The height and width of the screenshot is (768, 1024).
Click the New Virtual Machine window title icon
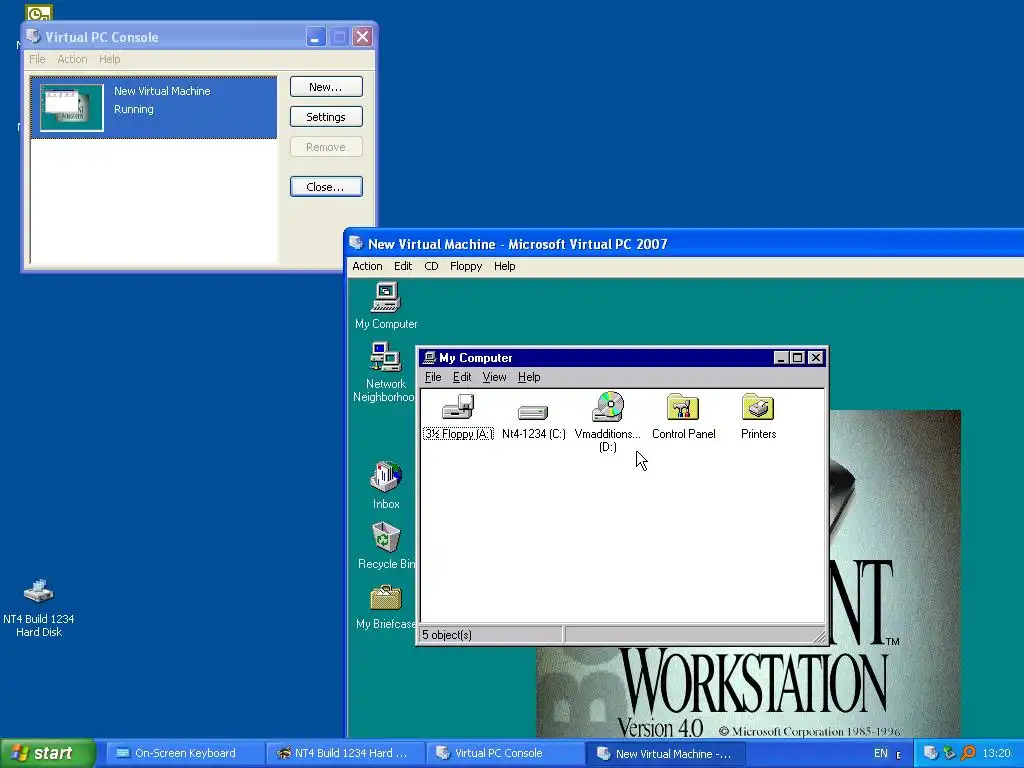click(x=356, y=244)
